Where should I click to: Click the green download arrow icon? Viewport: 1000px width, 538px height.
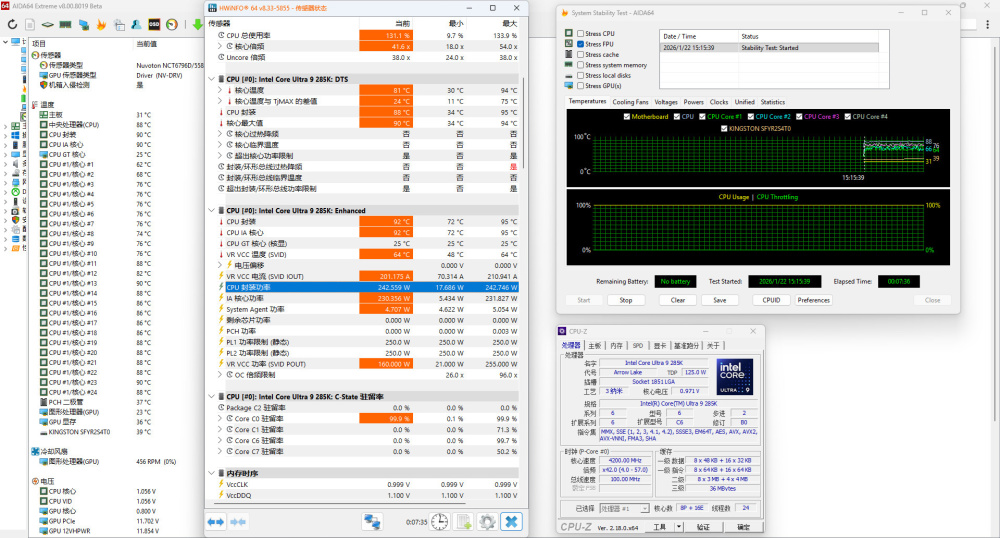(x=198, y=23)
